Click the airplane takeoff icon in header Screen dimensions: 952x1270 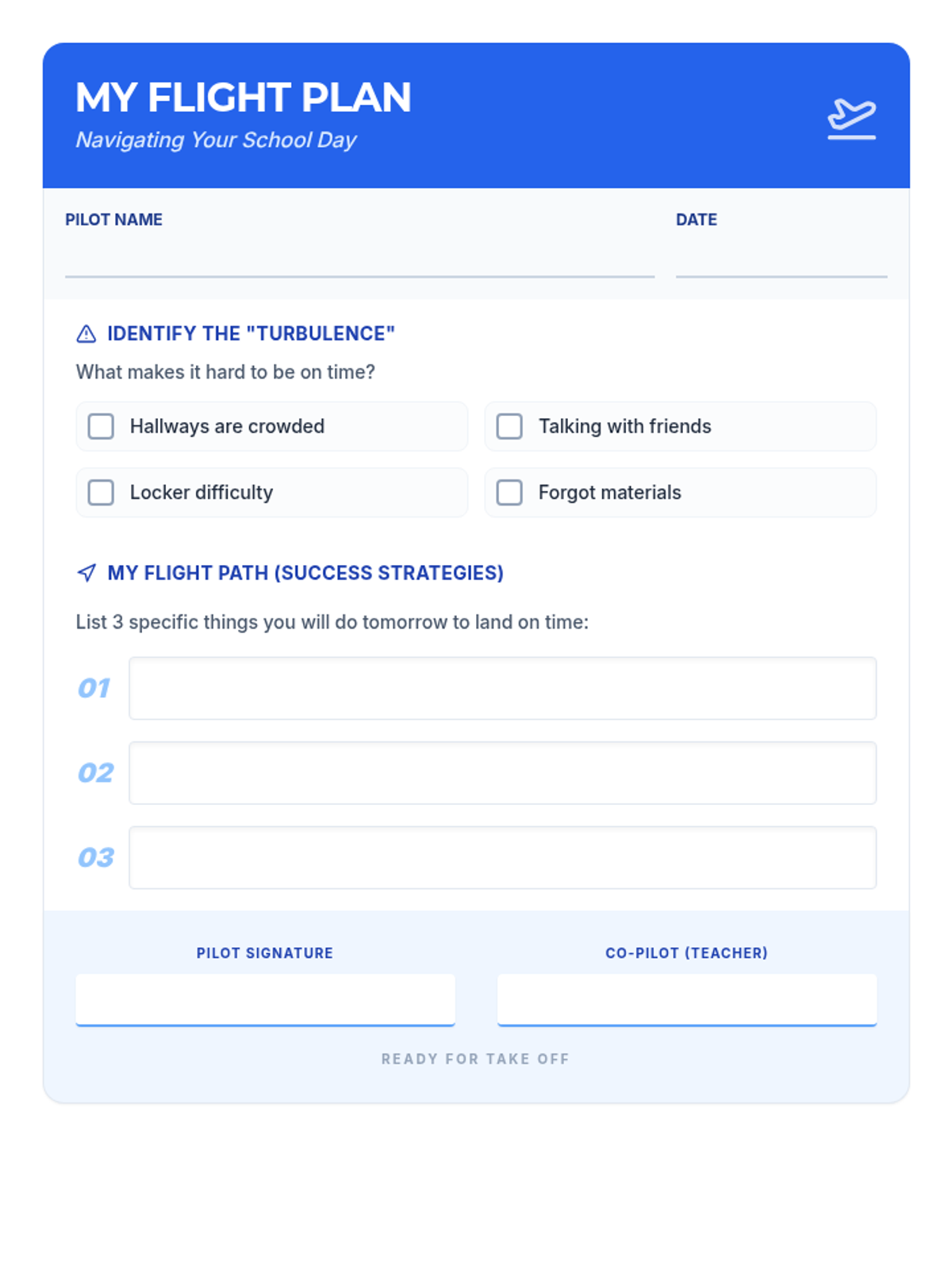[851, 118]
